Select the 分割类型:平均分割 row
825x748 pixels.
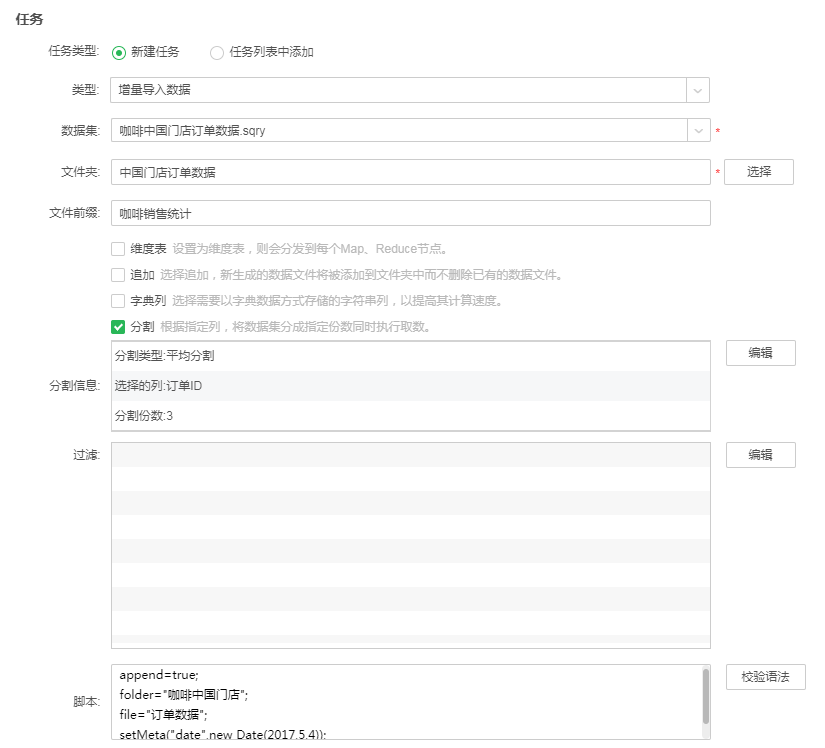pyautogui.click(x=410, y=356)
